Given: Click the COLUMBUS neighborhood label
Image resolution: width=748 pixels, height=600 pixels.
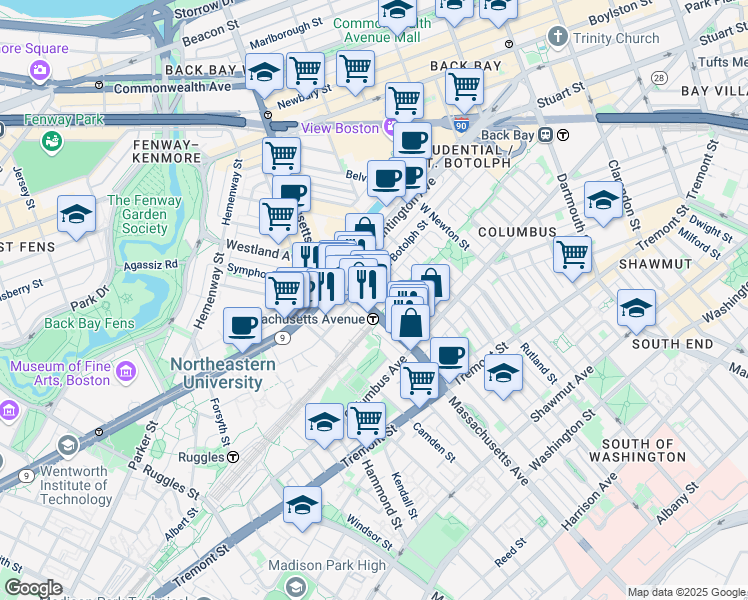Looking at the screenshot, I should tap(517, 232).
